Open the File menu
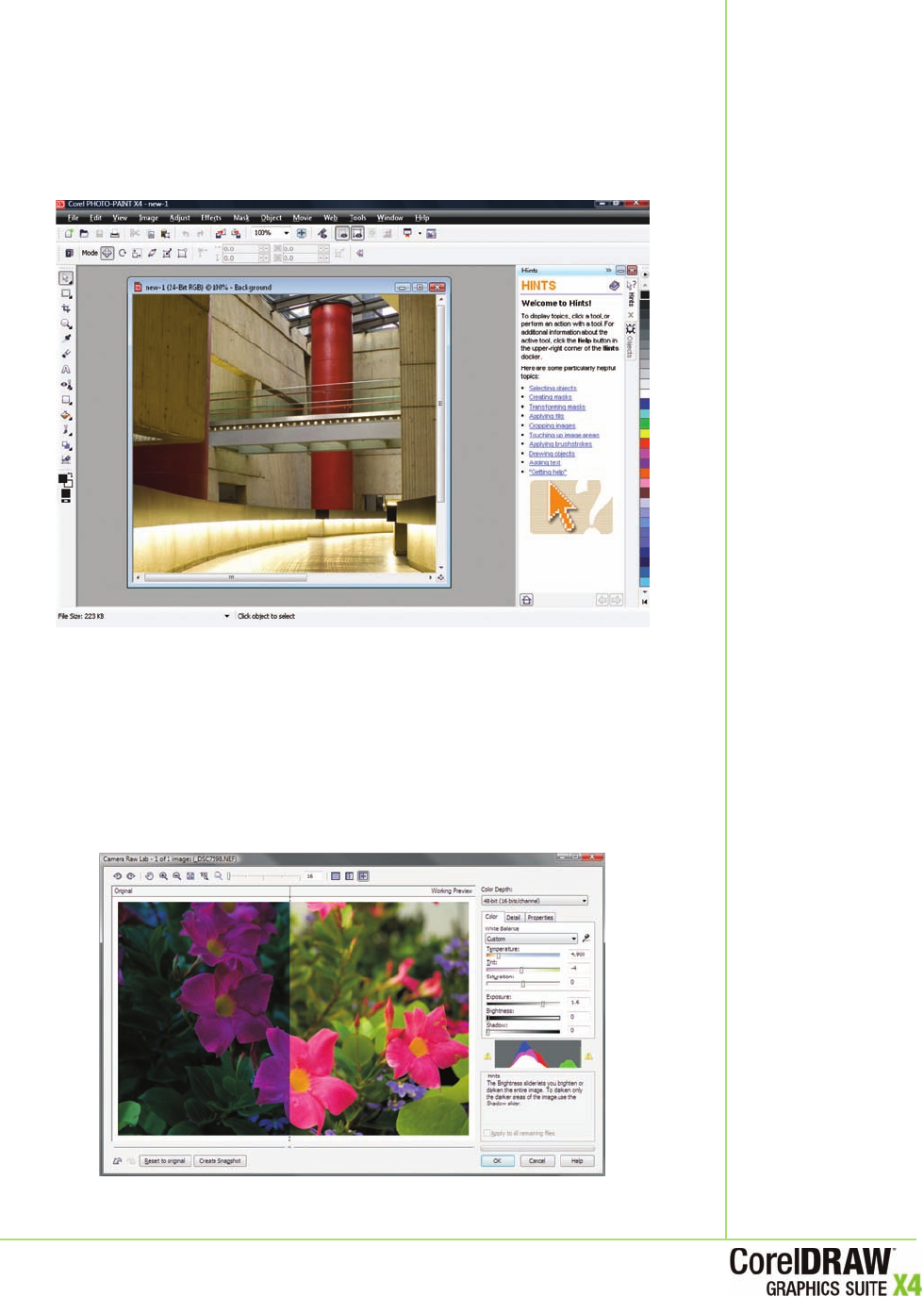 [73, 218]
